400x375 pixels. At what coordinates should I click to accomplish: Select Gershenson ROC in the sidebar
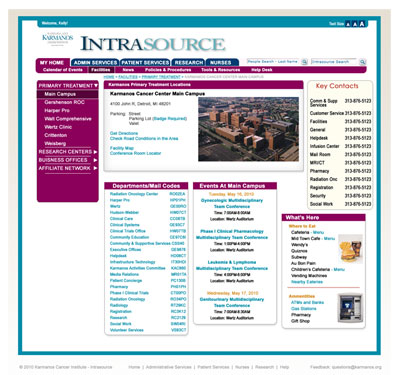[64, 102]
